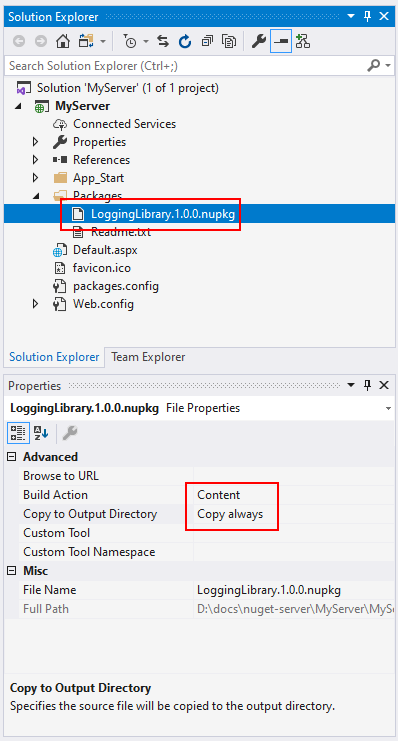Click the Property Pages wrench icon
Image resolution: width=398 pixels, height=741 pixels.
69,432
